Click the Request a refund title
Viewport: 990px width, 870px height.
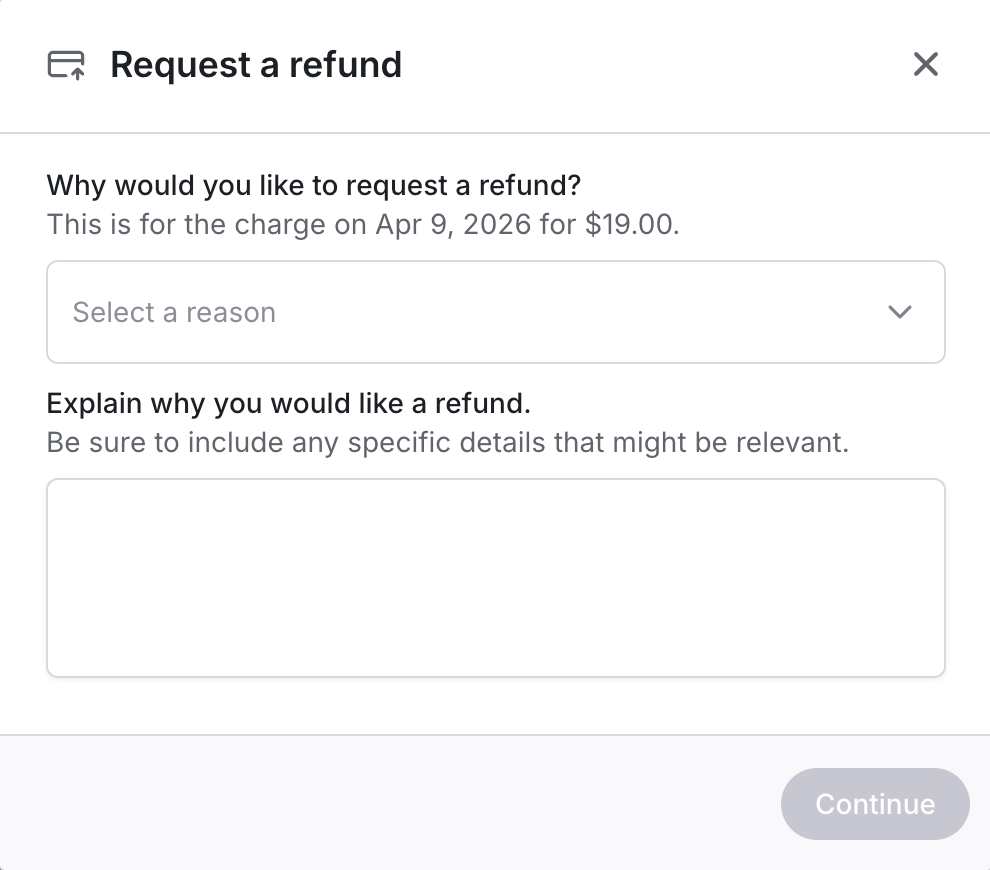(x=256, y=65)
